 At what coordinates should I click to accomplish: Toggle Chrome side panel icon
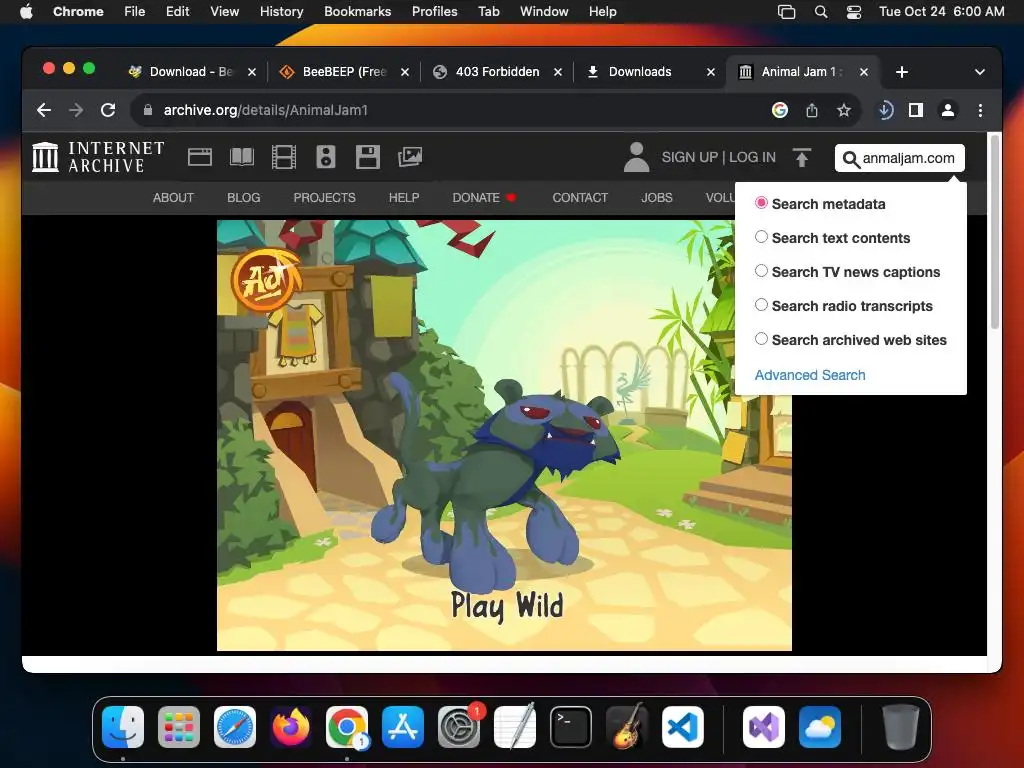click(916, 110)
